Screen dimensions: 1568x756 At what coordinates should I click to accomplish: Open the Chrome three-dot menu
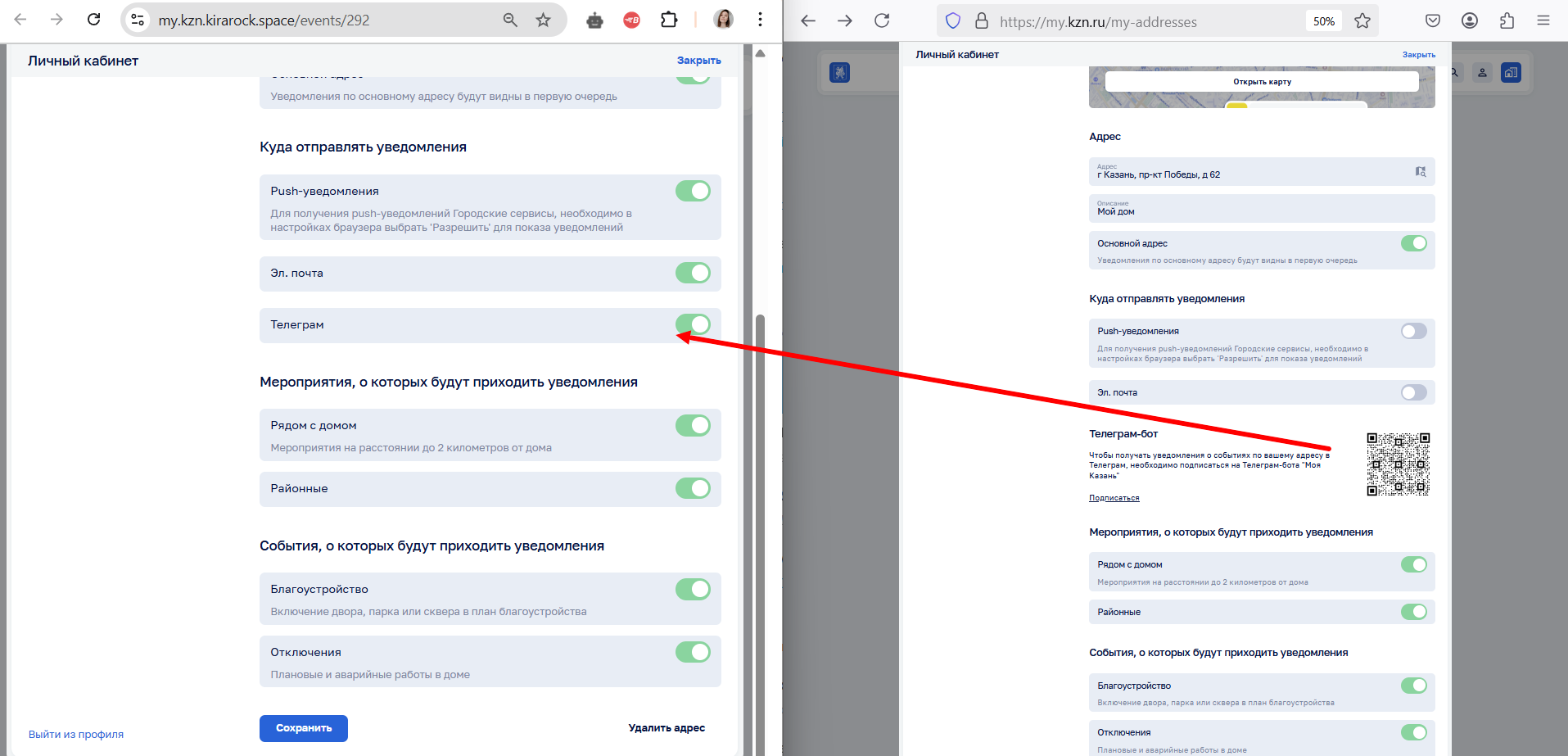pyautogui.click(x=761, y=20)
